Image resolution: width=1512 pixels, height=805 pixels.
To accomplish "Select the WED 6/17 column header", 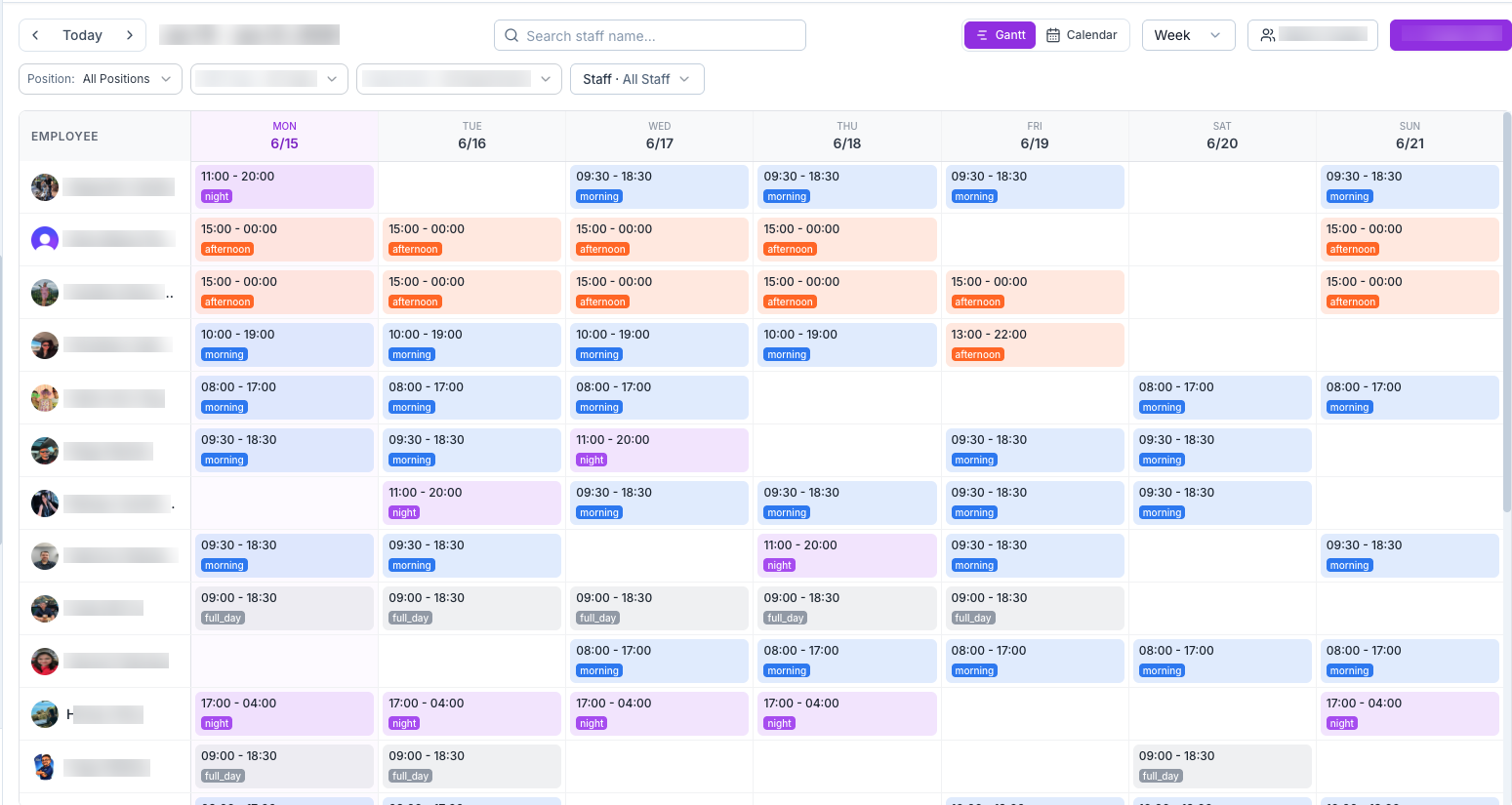I will click(660, 136).
